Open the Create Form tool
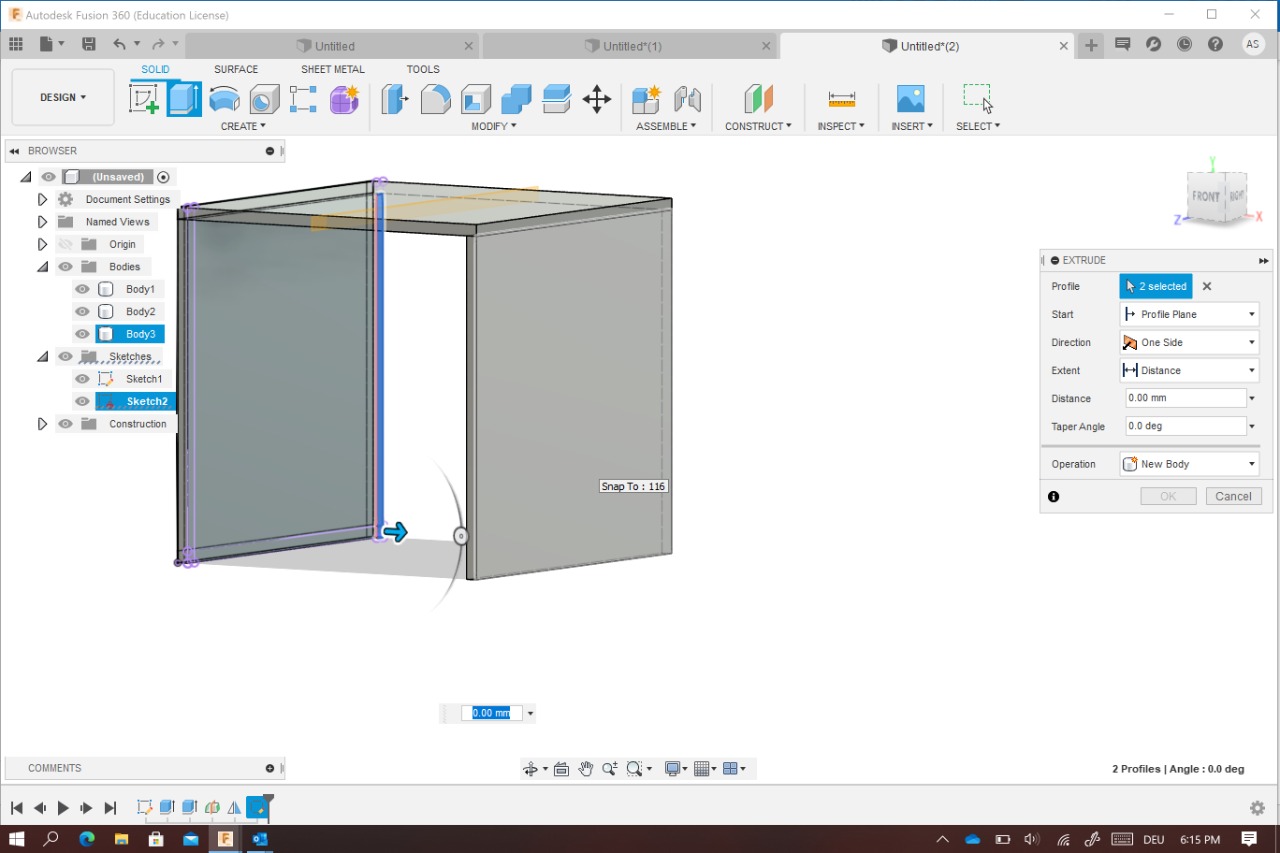 click(x=344, y=99)
